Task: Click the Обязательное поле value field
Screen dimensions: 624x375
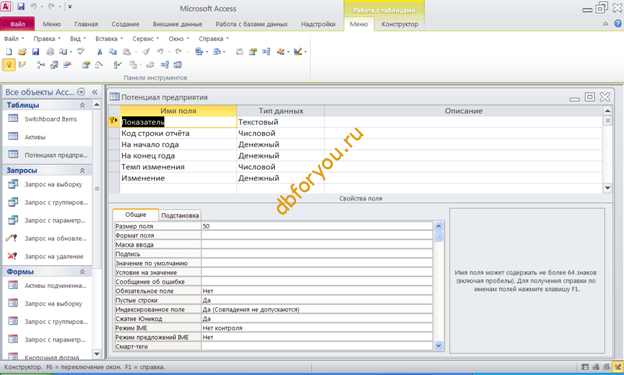Action: pyautogui.click(x=317, y=291)
